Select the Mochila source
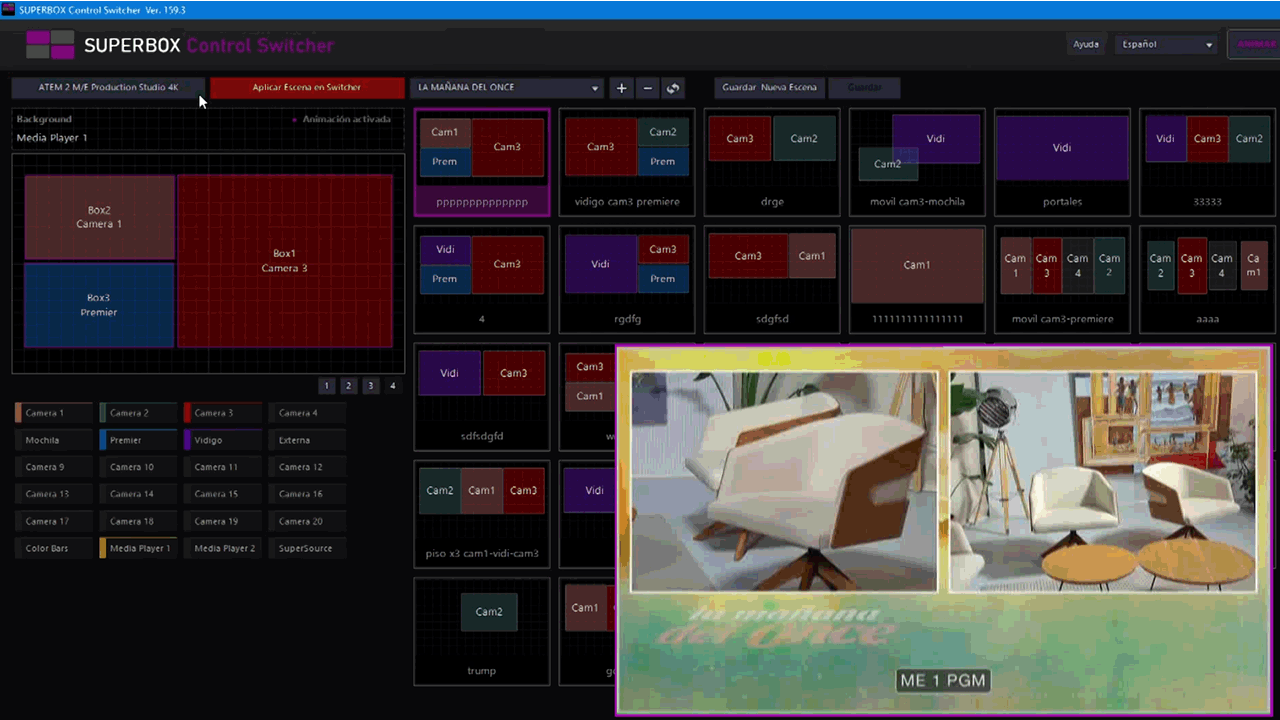 [54, 440]
